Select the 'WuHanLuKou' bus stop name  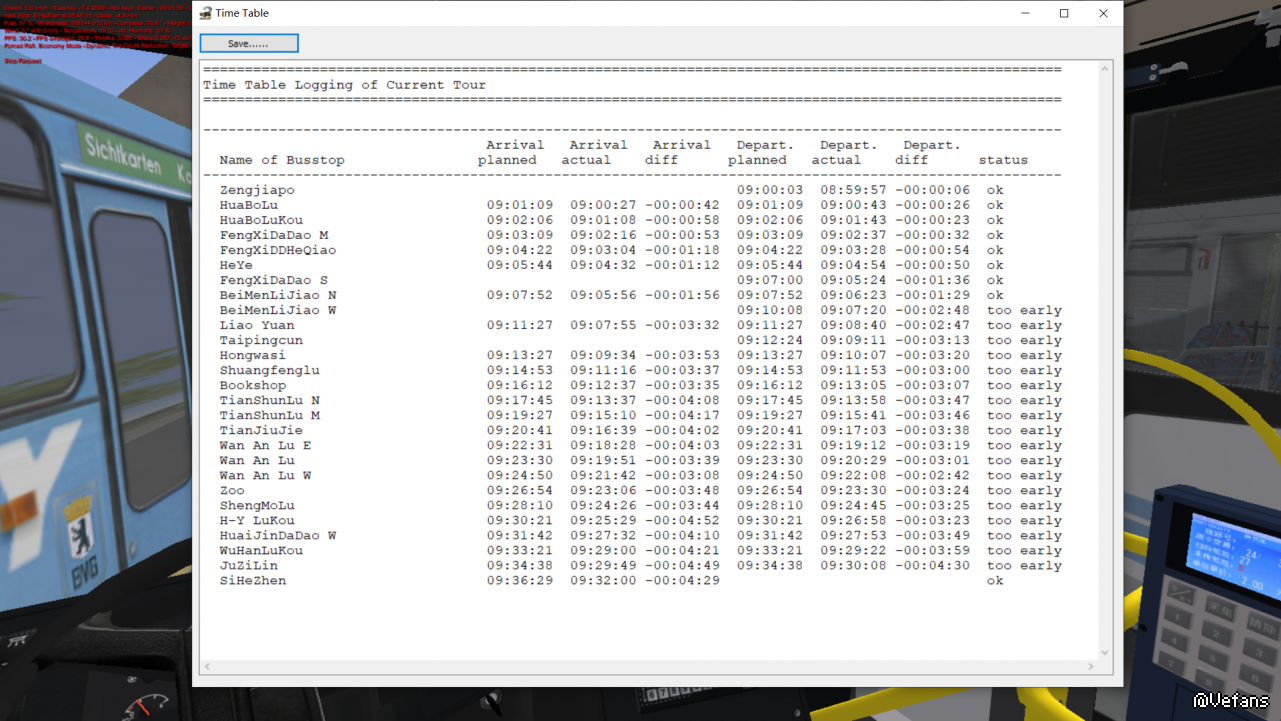pos(261,550)
